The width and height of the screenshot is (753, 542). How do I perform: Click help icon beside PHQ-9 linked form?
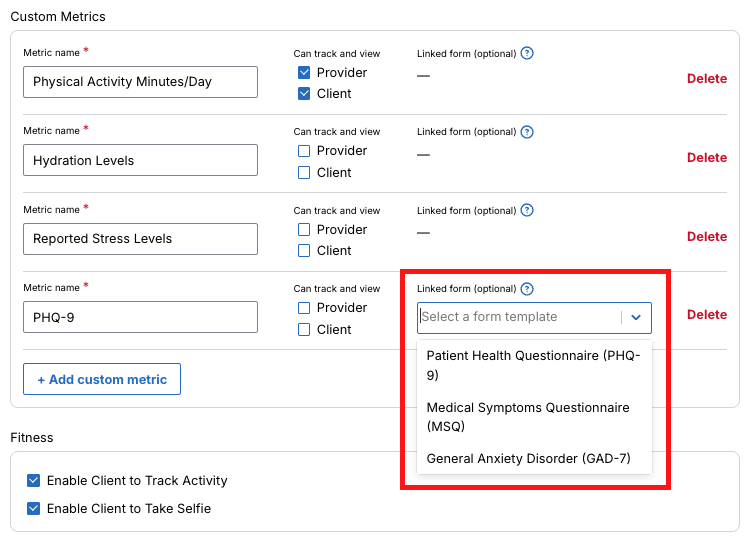[527, 289]
